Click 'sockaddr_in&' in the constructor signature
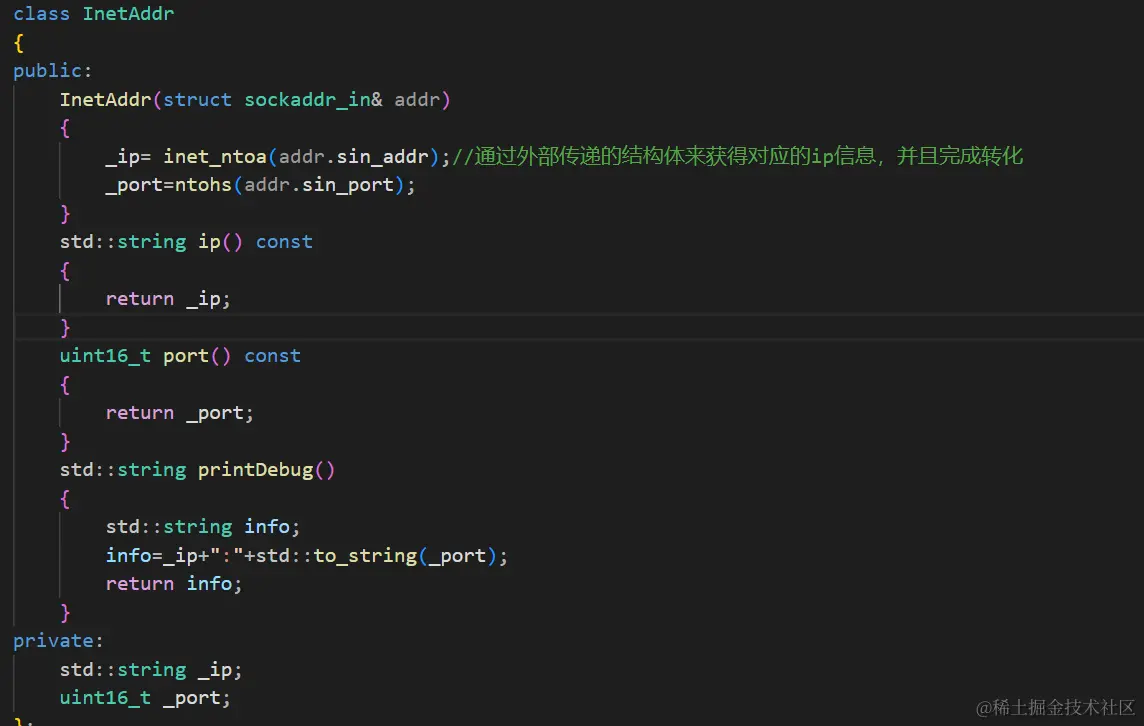Screen dimensions: 1144x726 313,99
